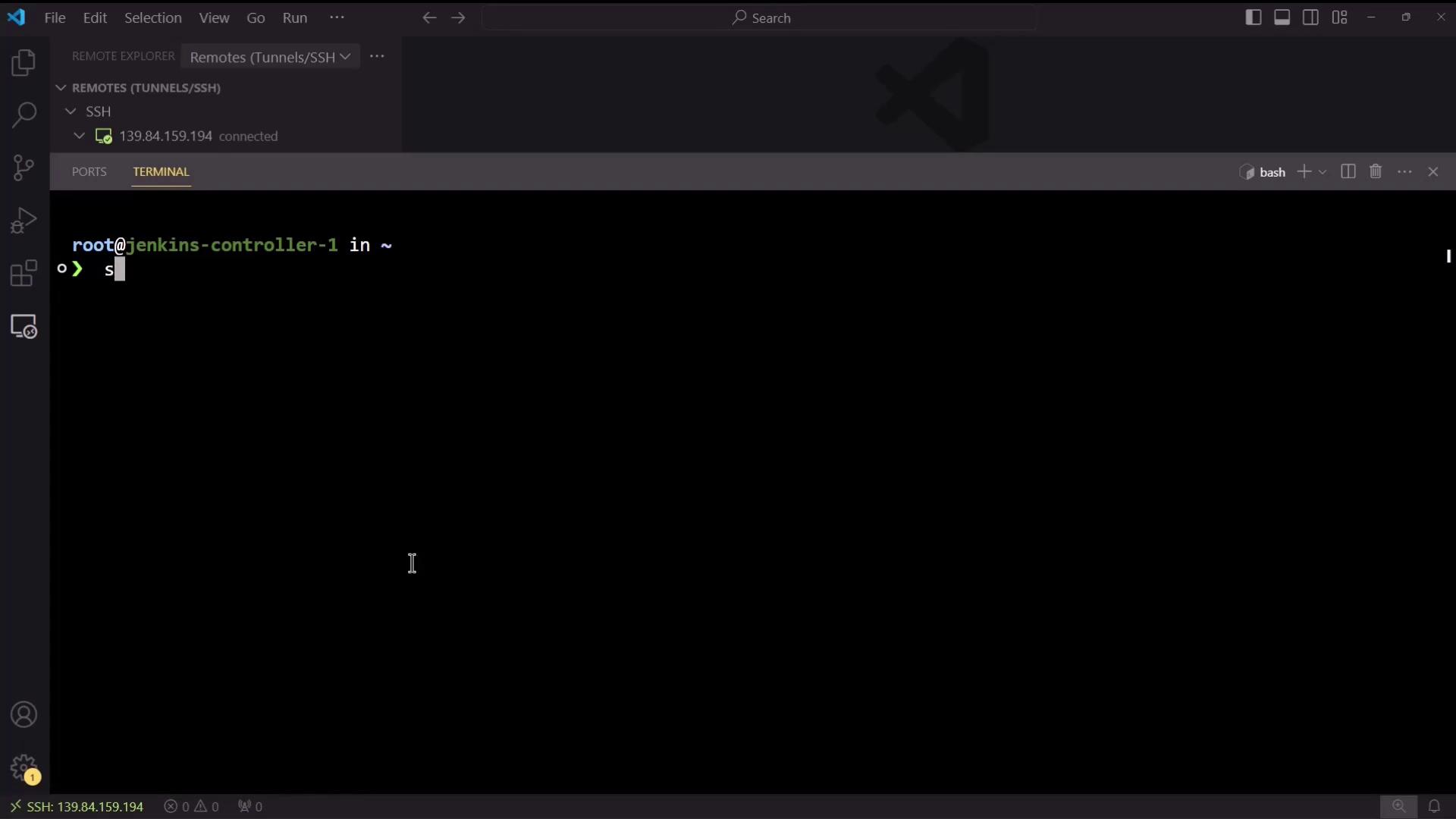Image resolution: width=1456 pixels, height=819 pixels.
Task: Open the Selection menu
Action: tap(152, 17)
